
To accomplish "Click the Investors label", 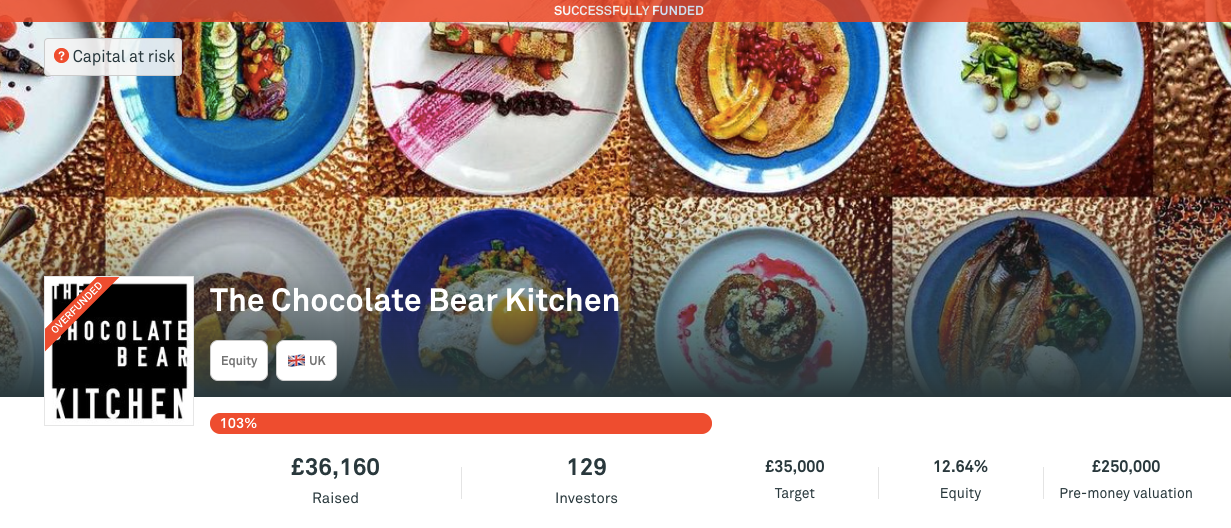I will (x=586, y=498).
